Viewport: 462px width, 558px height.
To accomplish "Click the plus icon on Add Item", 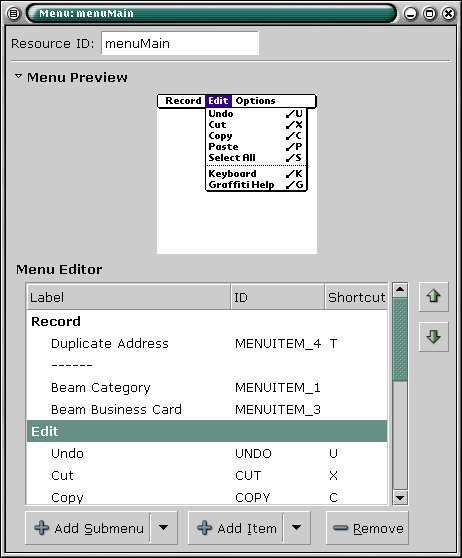I will pyautogui.click(x=205, y=528).
